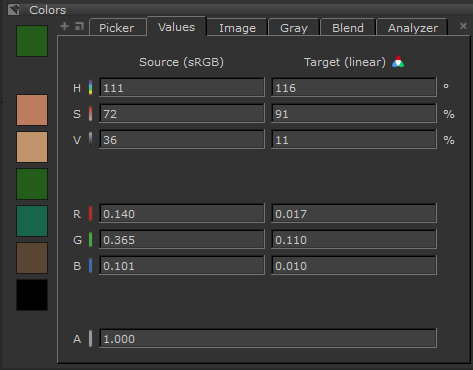Click the Target (linear) column header

(345, 62)
